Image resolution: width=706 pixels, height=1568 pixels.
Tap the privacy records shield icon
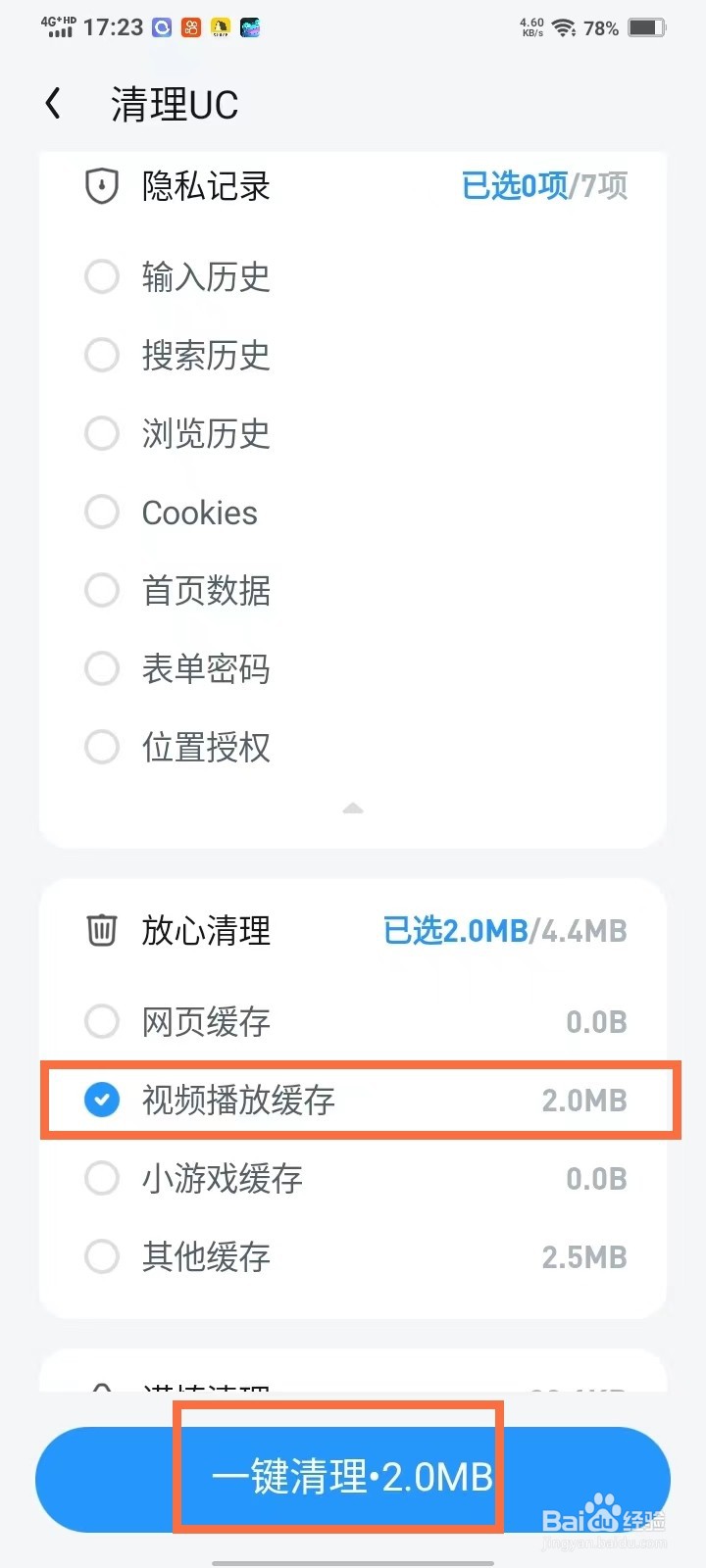click(102, 185)
